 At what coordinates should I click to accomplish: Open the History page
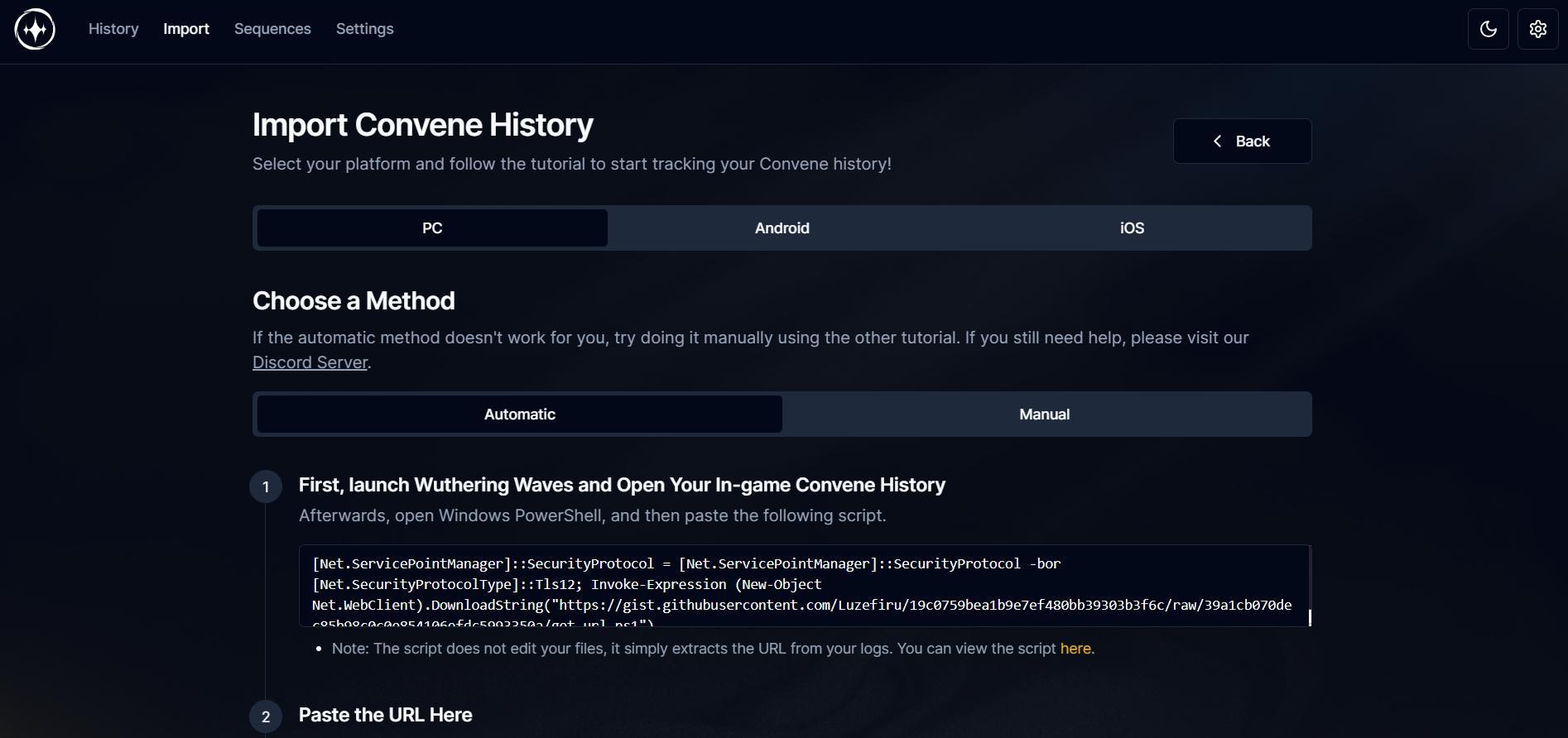pyautogui.click(x=113, y=29)
